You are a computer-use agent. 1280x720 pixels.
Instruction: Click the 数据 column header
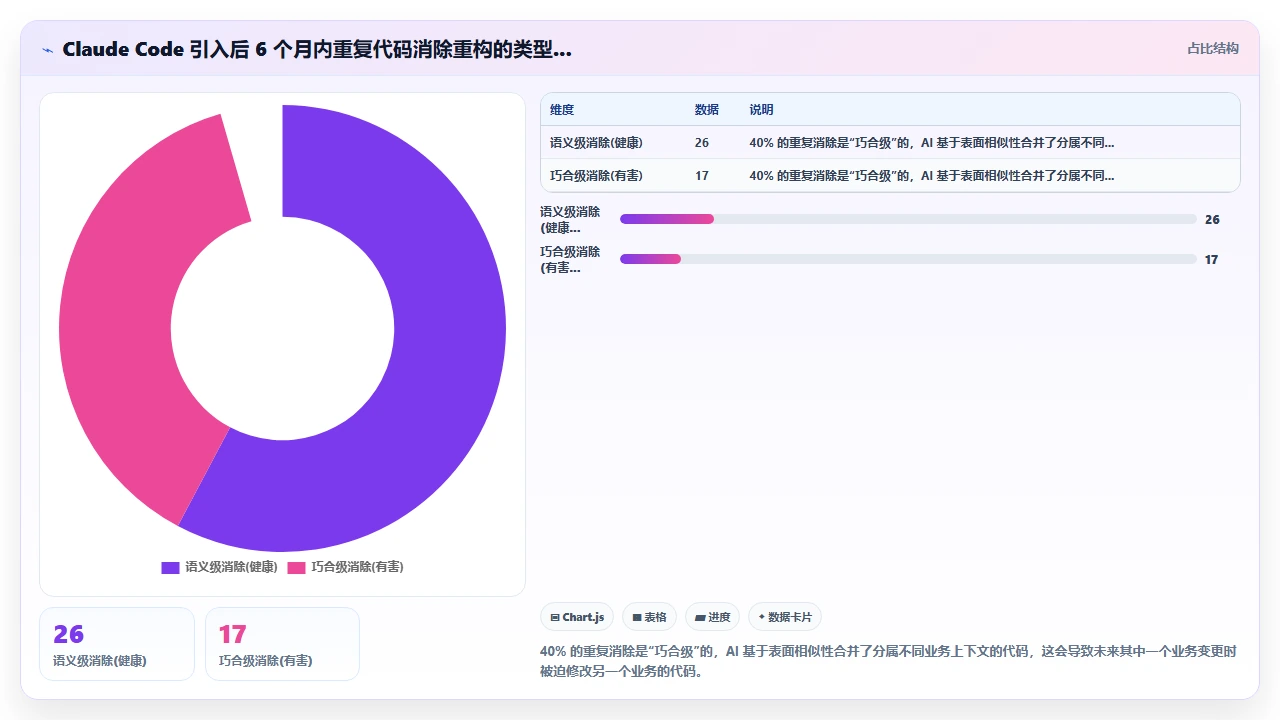(707, 110)
